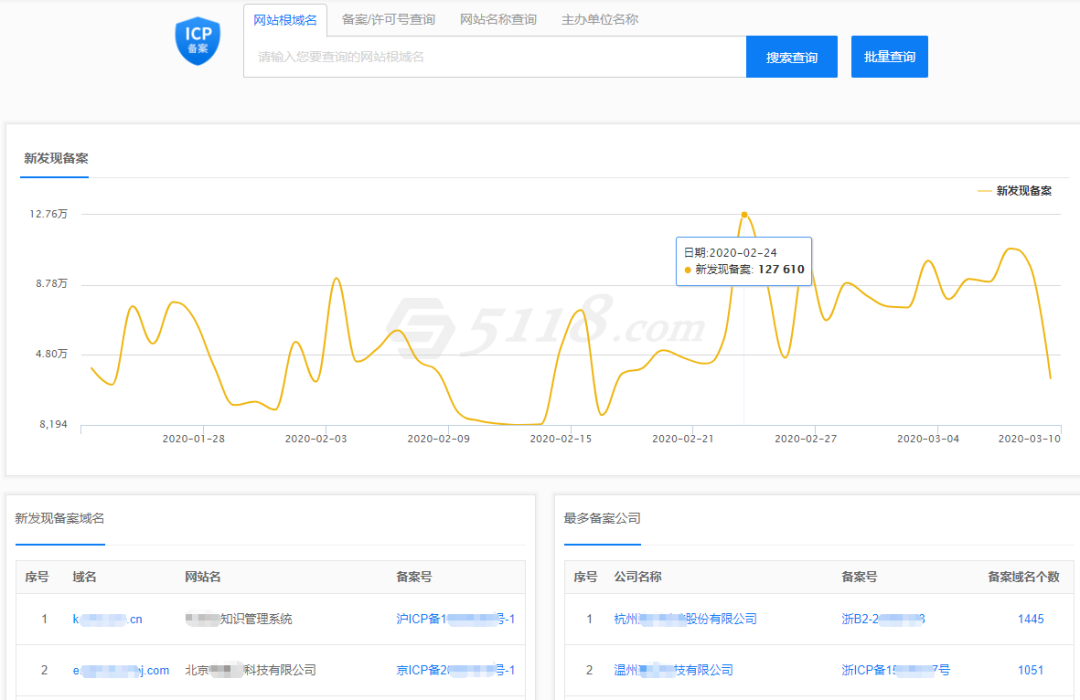The height and width of the screenshot is (700, 1080).
Task: Click the 2020-02-21 axis label
Action: pos(683,438)
